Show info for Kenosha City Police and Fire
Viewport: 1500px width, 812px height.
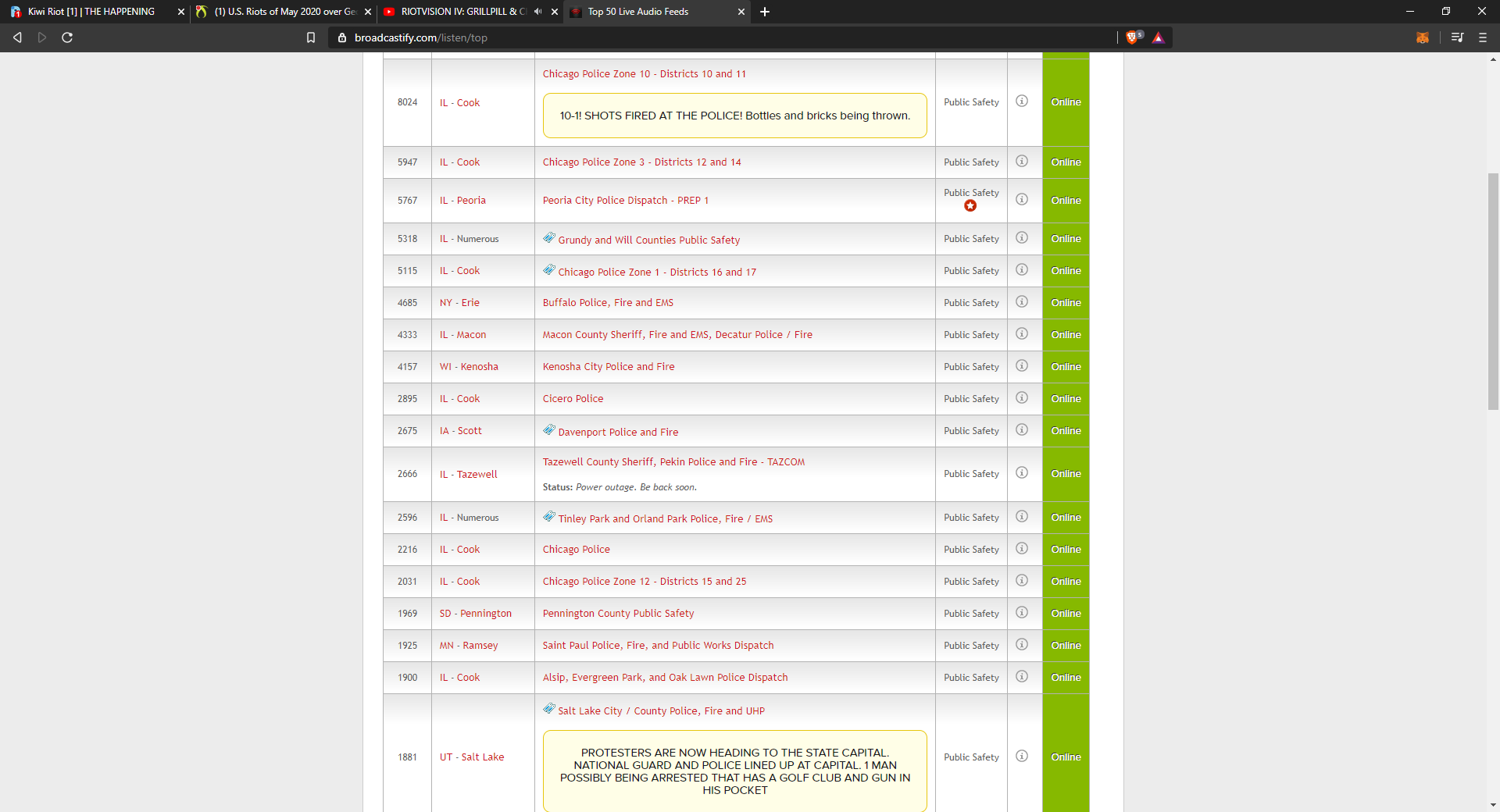[1022, 366]
